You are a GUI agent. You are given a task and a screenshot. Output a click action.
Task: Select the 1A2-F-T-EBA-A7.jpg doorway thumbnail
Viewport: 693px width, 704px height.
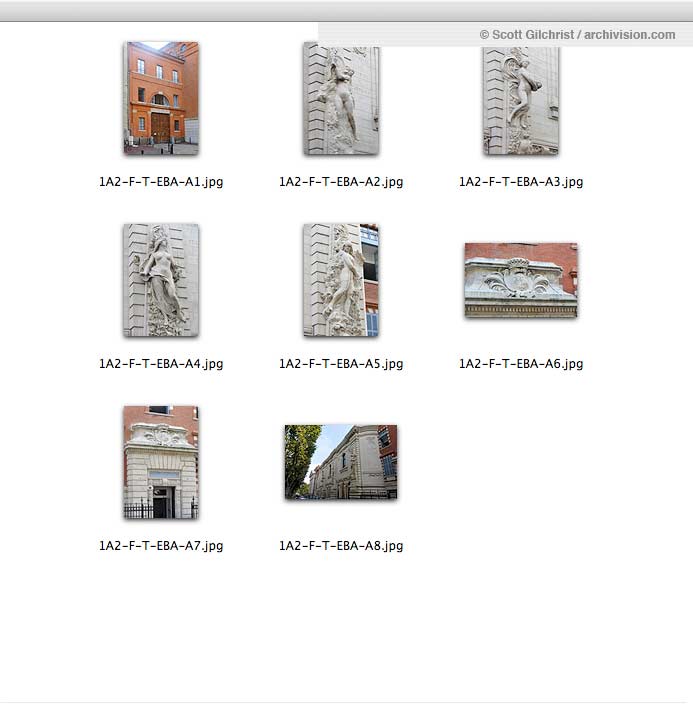pos(161,462)
